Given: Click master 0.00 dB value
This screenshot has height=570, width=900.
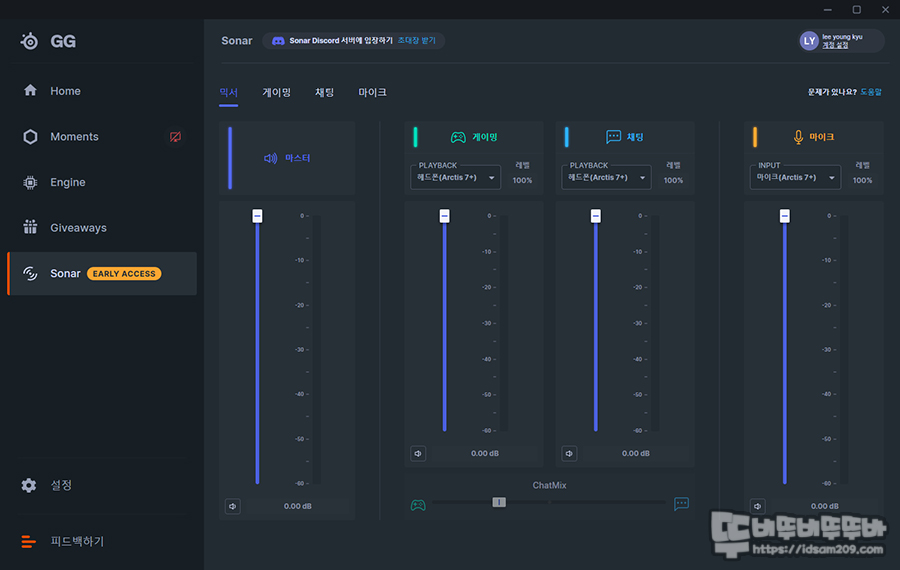Looking at the screenshot, I should (297, 506).
